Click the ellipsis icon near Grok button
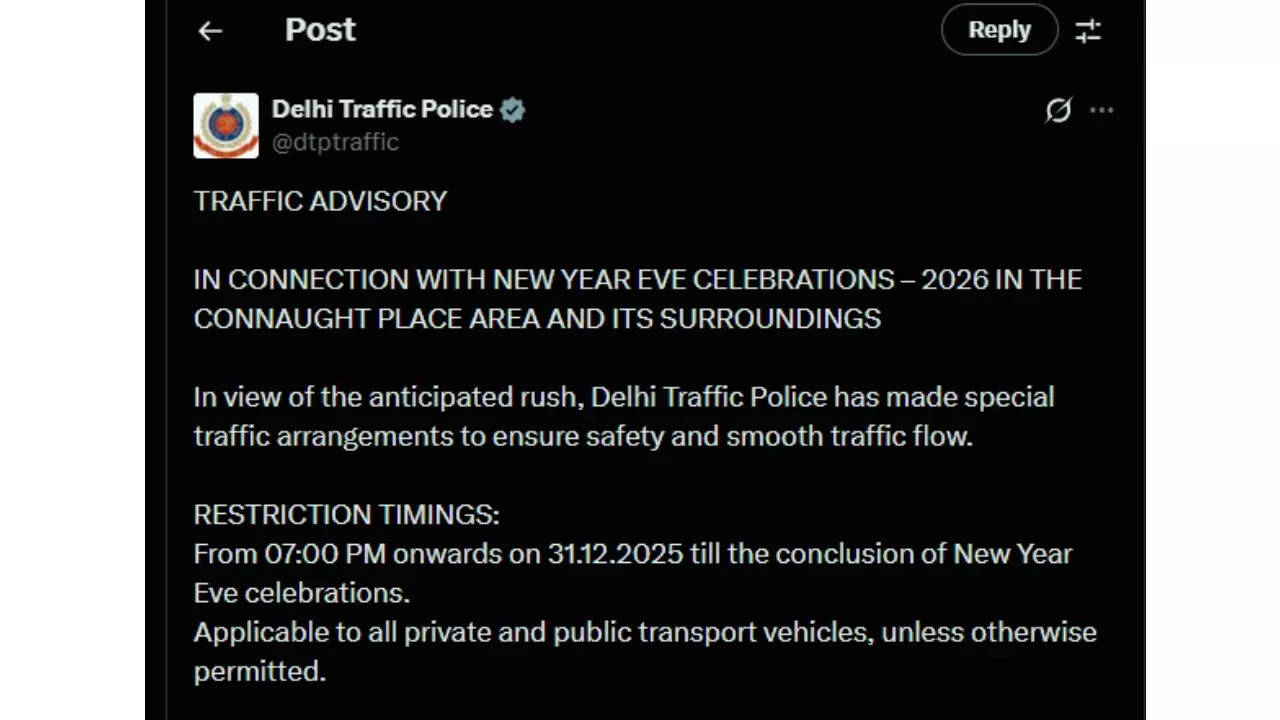 pyautogui.click(x=1102, y=111)
